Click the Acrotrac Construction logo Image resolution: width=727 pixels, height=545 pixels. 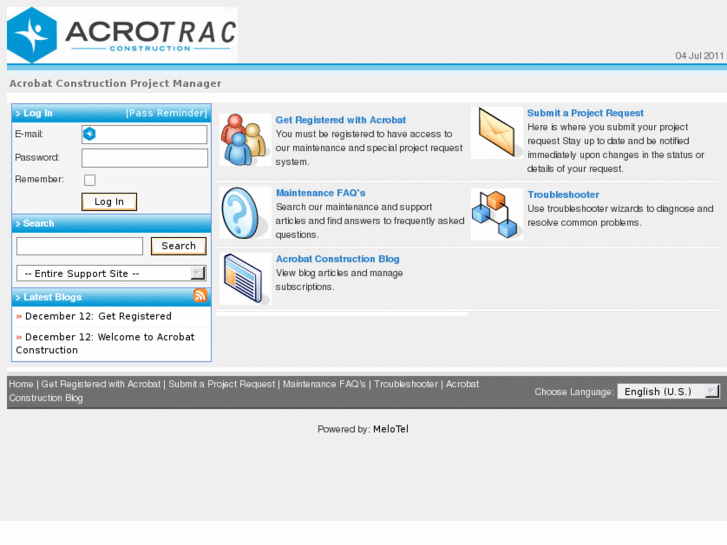pos(122,35)
